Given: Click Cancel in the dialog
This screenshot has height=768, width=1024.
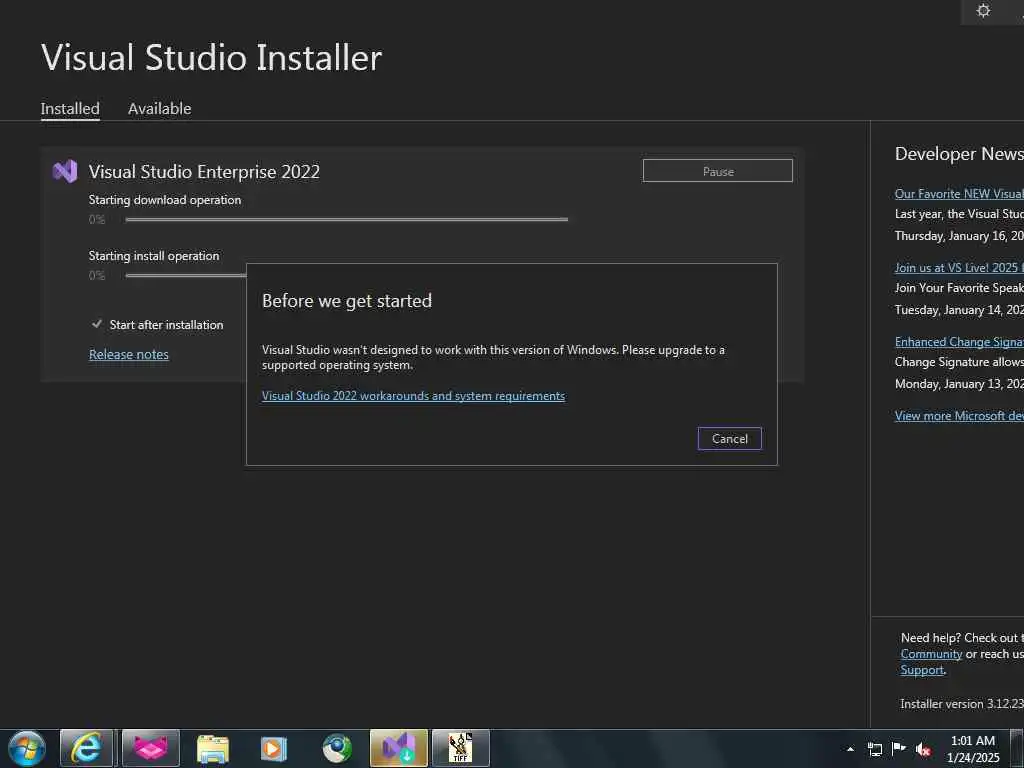Looking at the screenshot, I should [x=729, y=439].
